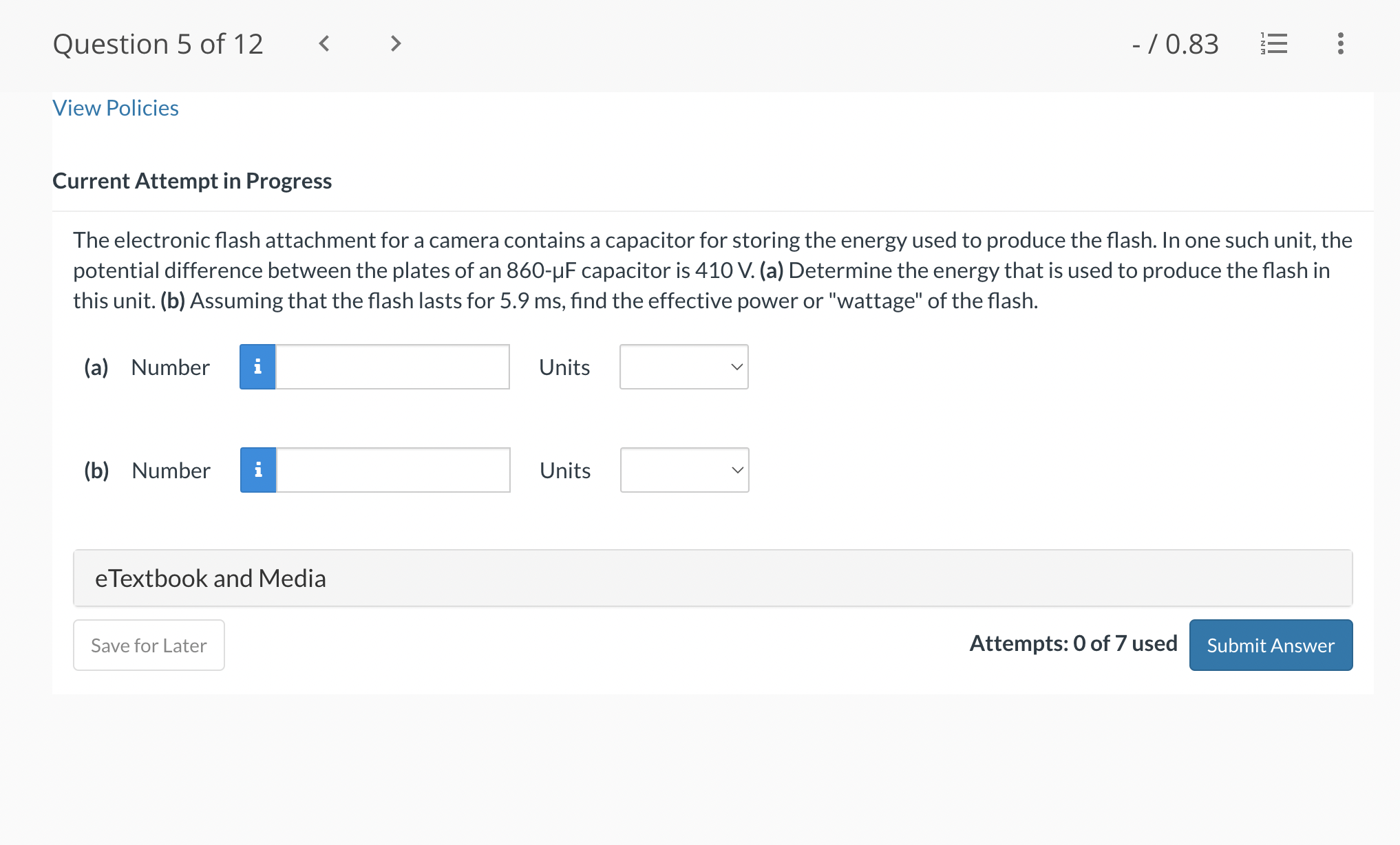This screenshot has width=1400, height=845.
Task: Click the score text - / 0.83
Action: pyautogui.click(x=1176, y=44)
